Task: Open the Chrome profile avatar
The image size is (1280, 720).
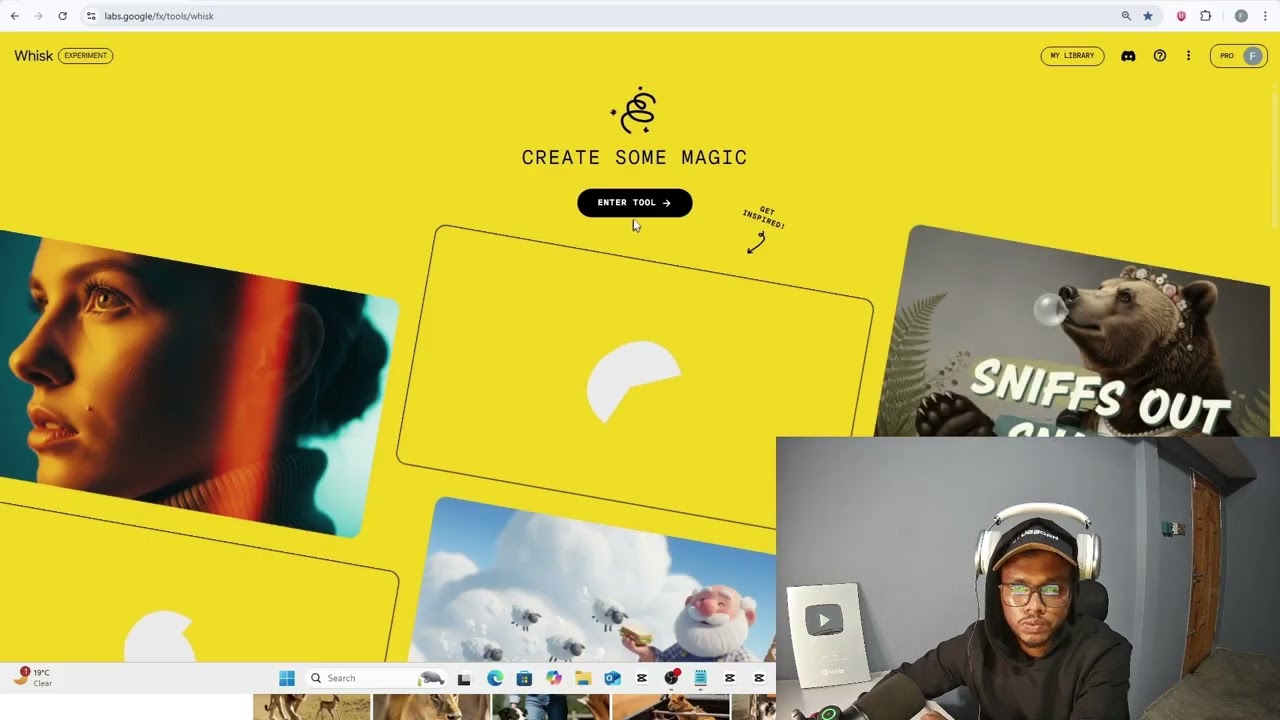Action: coord(1241,16)
